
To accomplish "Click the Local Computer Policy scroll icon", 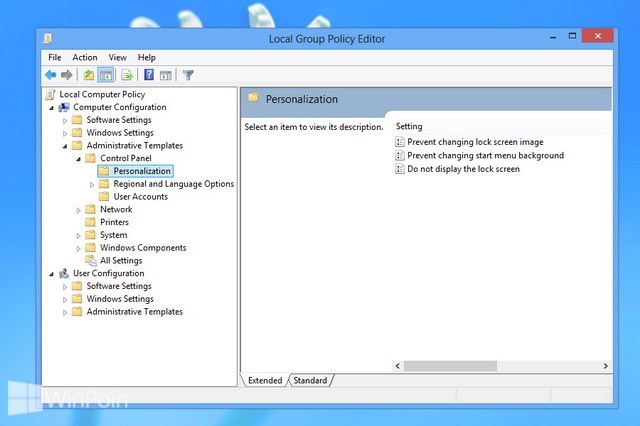I will (x=50, y=94).
